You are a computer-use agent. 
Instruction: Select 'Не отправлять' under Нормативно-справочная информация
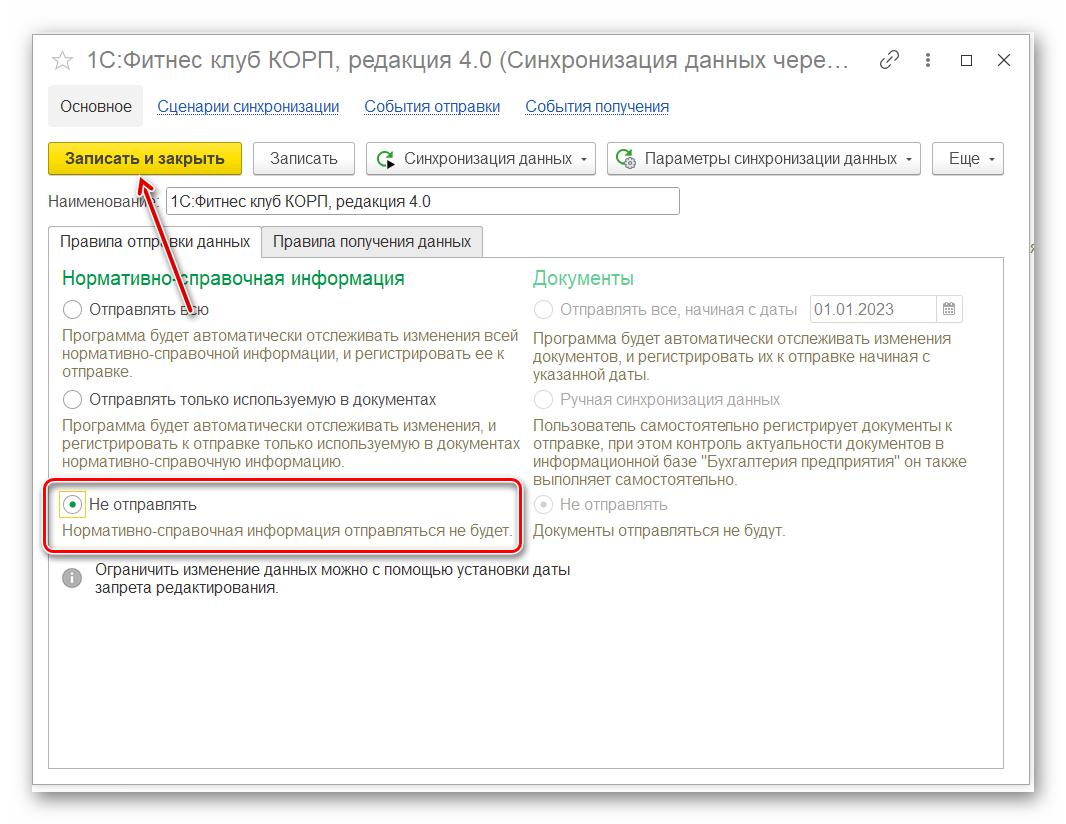tap(72, 504)
